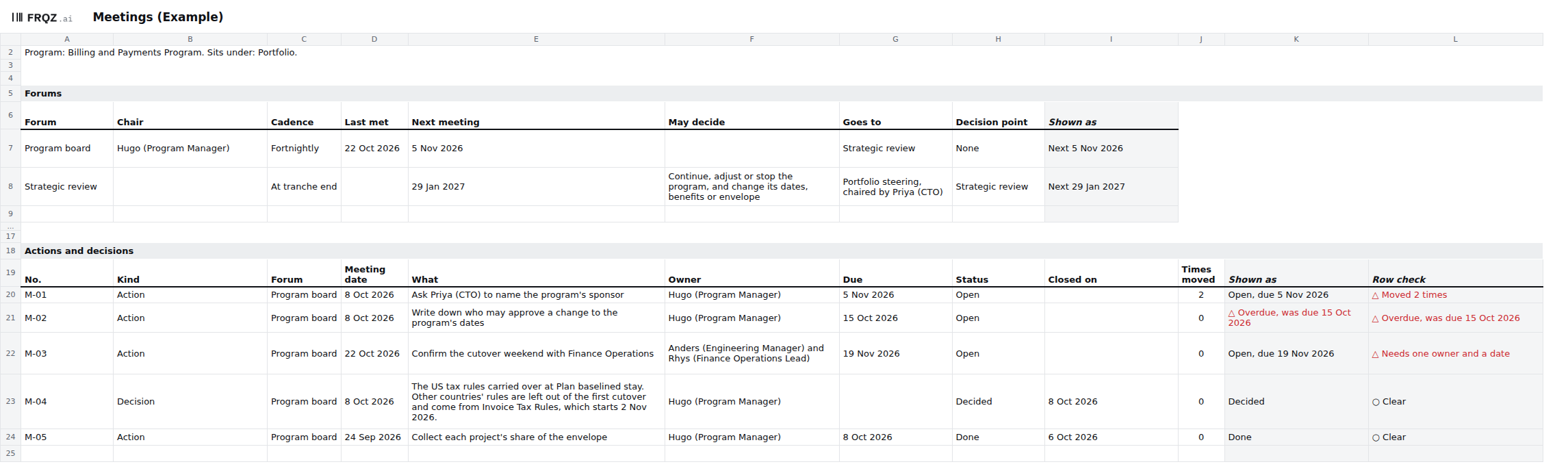Click the M-03 number cell
Viewport: 1568px width, 473px height.
pos(67,354)
